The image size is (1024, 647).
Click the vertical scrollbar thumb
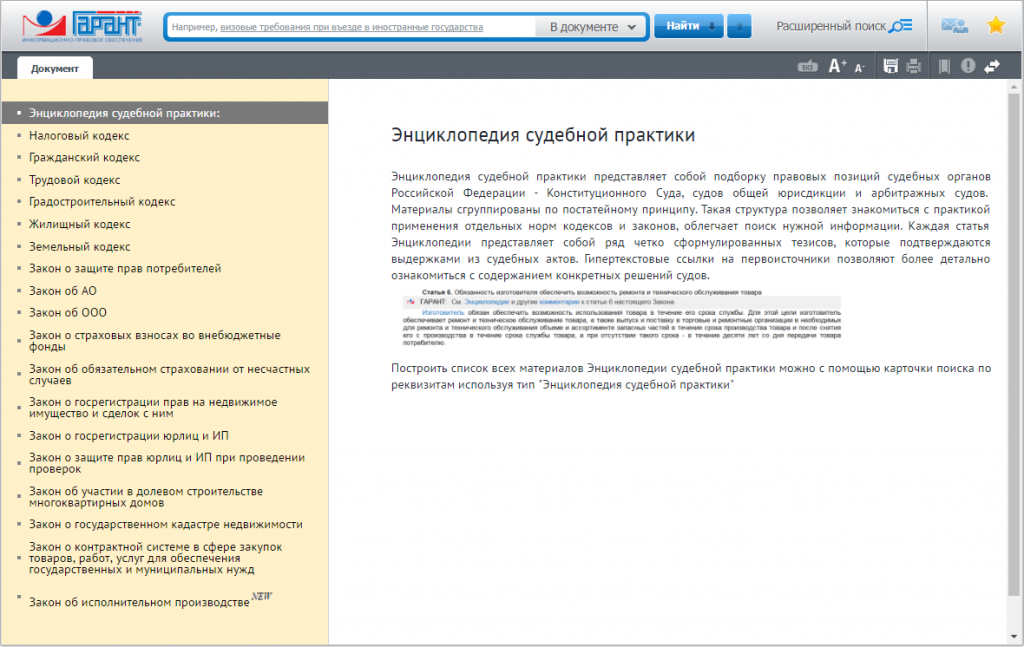[x=1014, y=344]
